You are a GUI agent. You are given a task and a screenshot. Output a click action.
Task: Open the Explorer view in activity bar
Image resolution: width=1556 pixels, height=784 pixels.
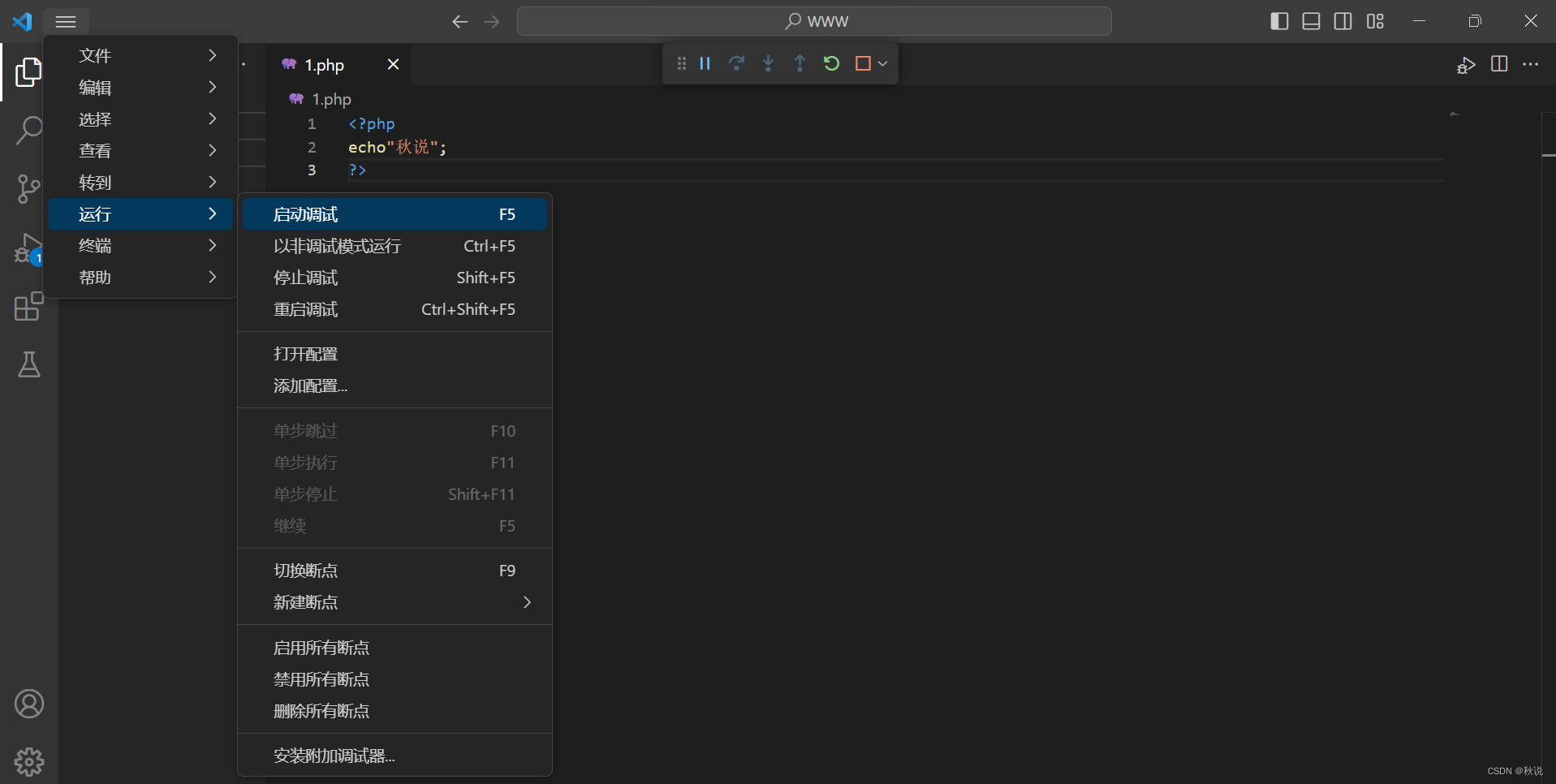click(x=28, y=72)
